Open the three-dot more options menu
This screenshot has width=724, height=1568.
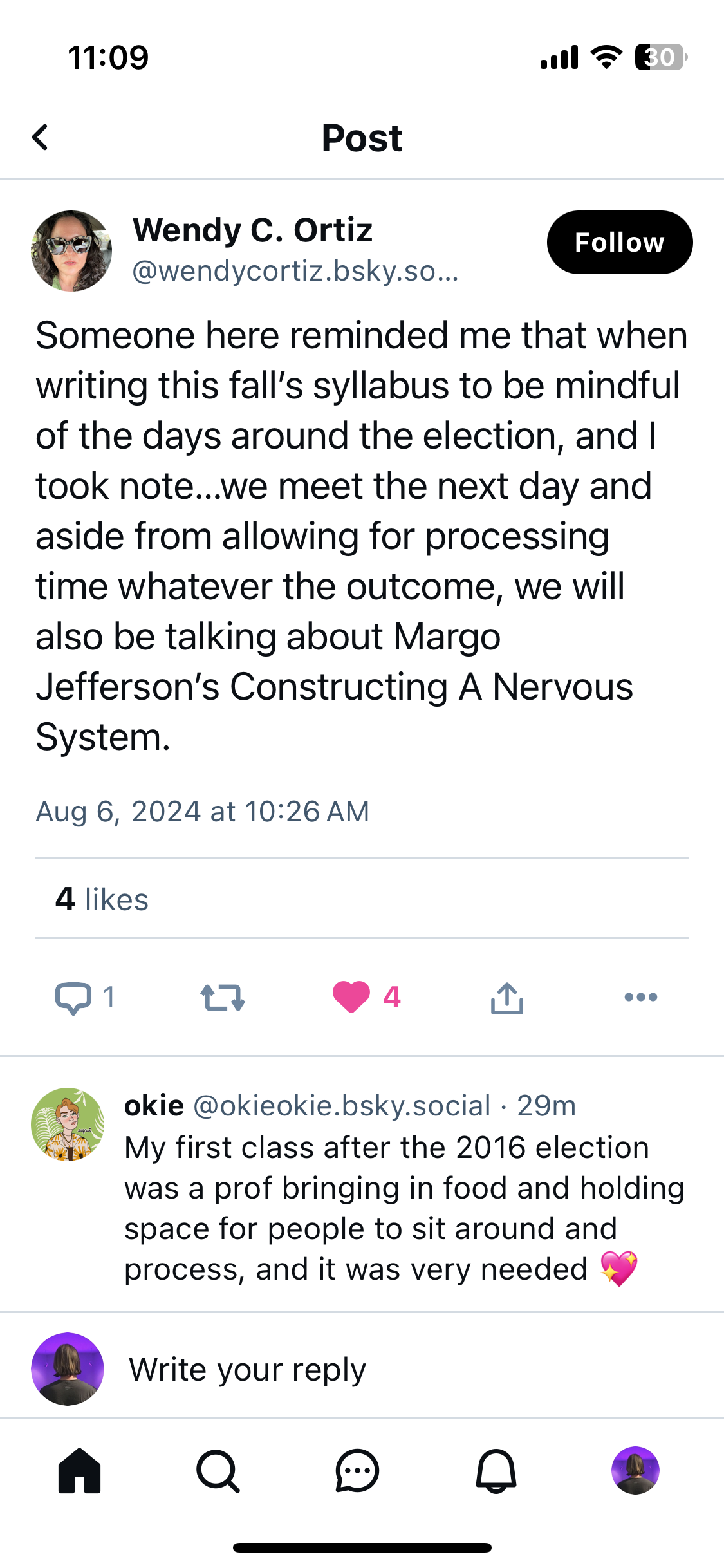pyautogui.click(x=641, y=997)
